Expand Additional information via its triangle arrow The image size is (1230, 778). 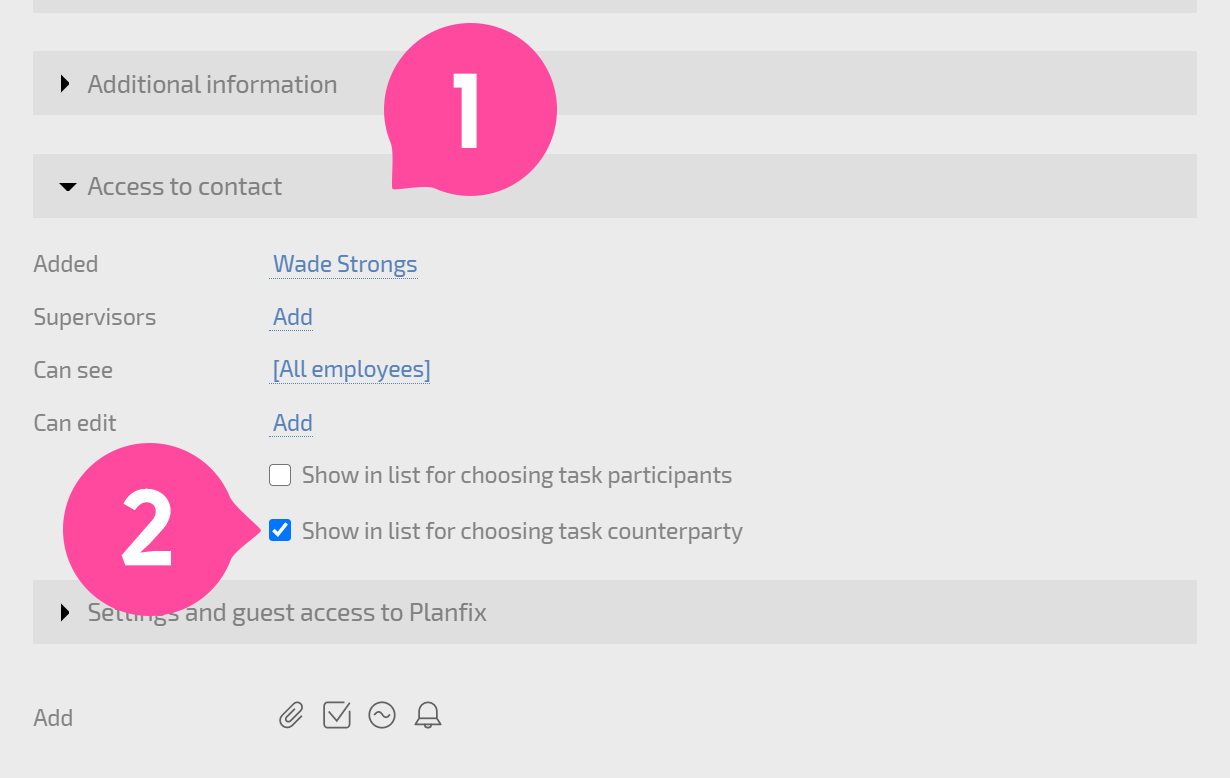coord(65,84)
